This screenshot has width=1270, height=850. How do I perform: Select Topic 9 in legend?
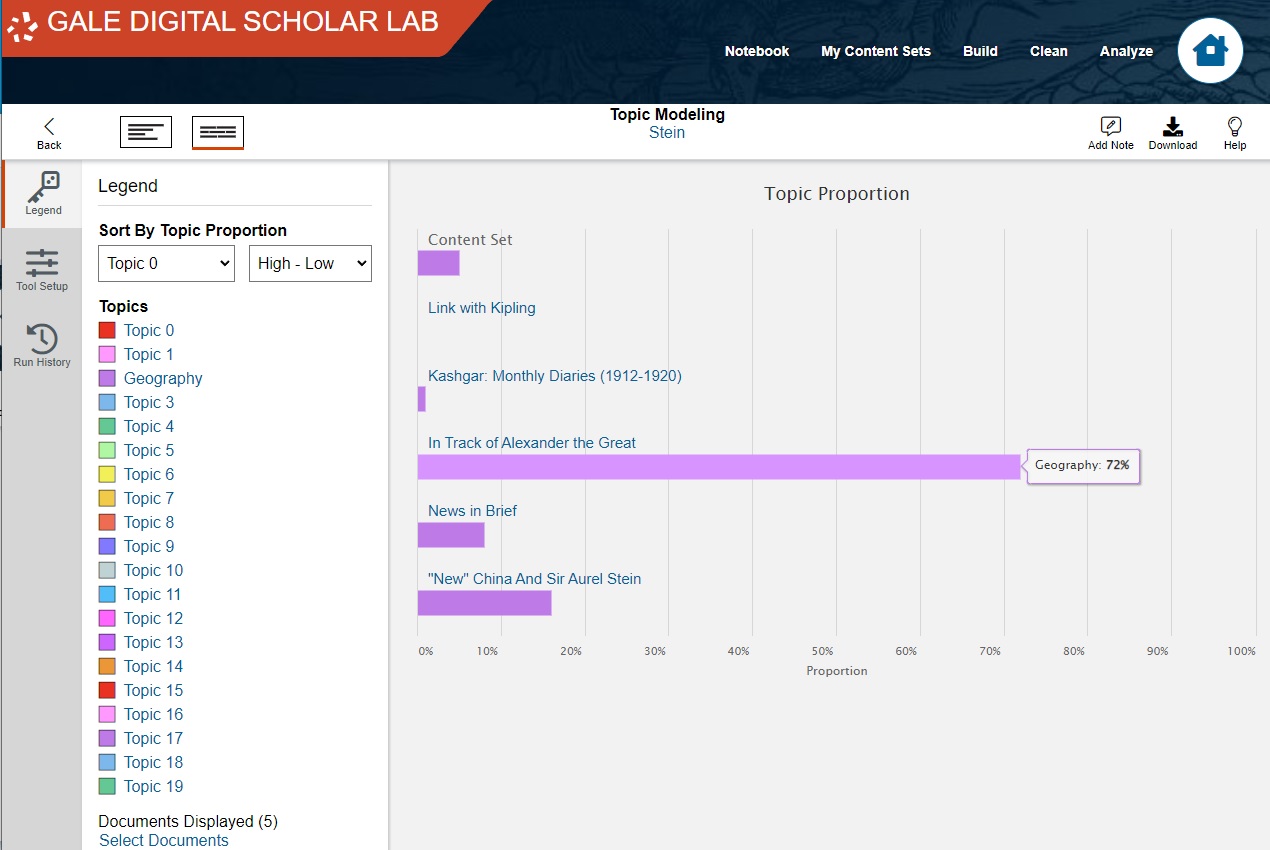tap(149, 546)
